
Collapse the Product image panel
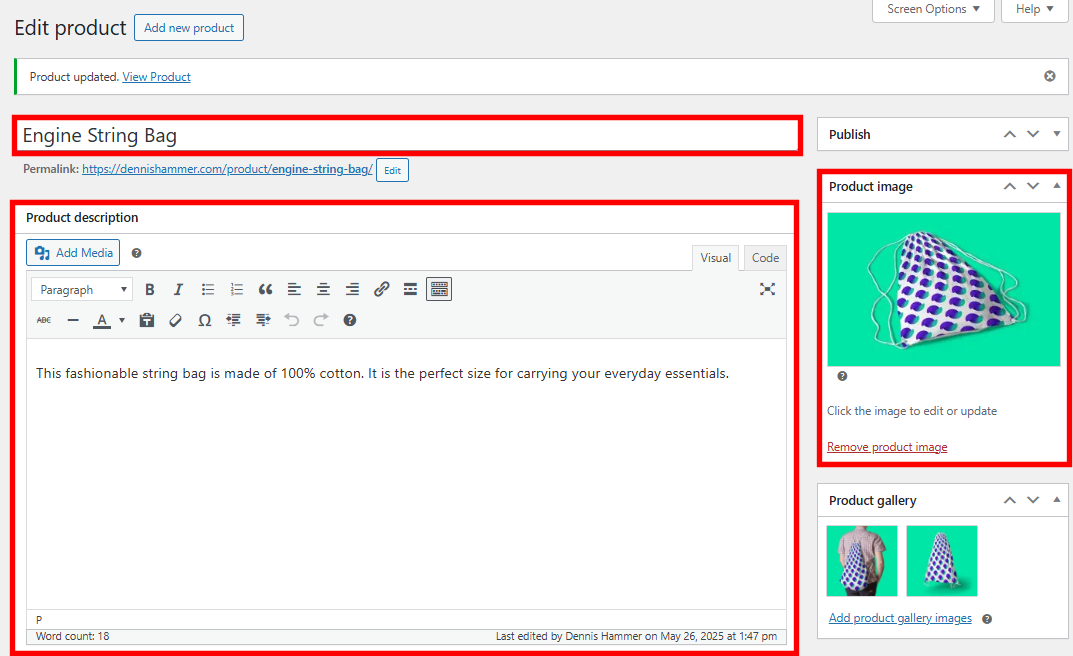coord(1056,186)
